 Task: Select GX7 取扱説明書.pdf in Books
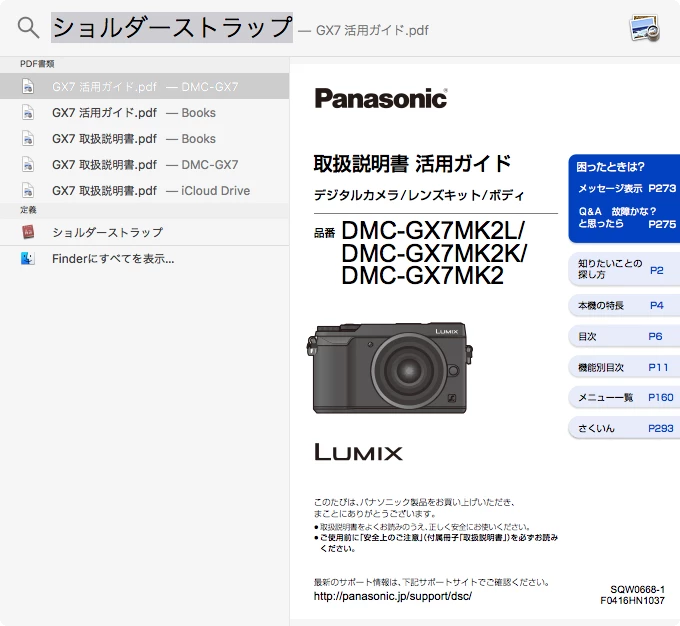pyautogui.click(x=144, y=139)
